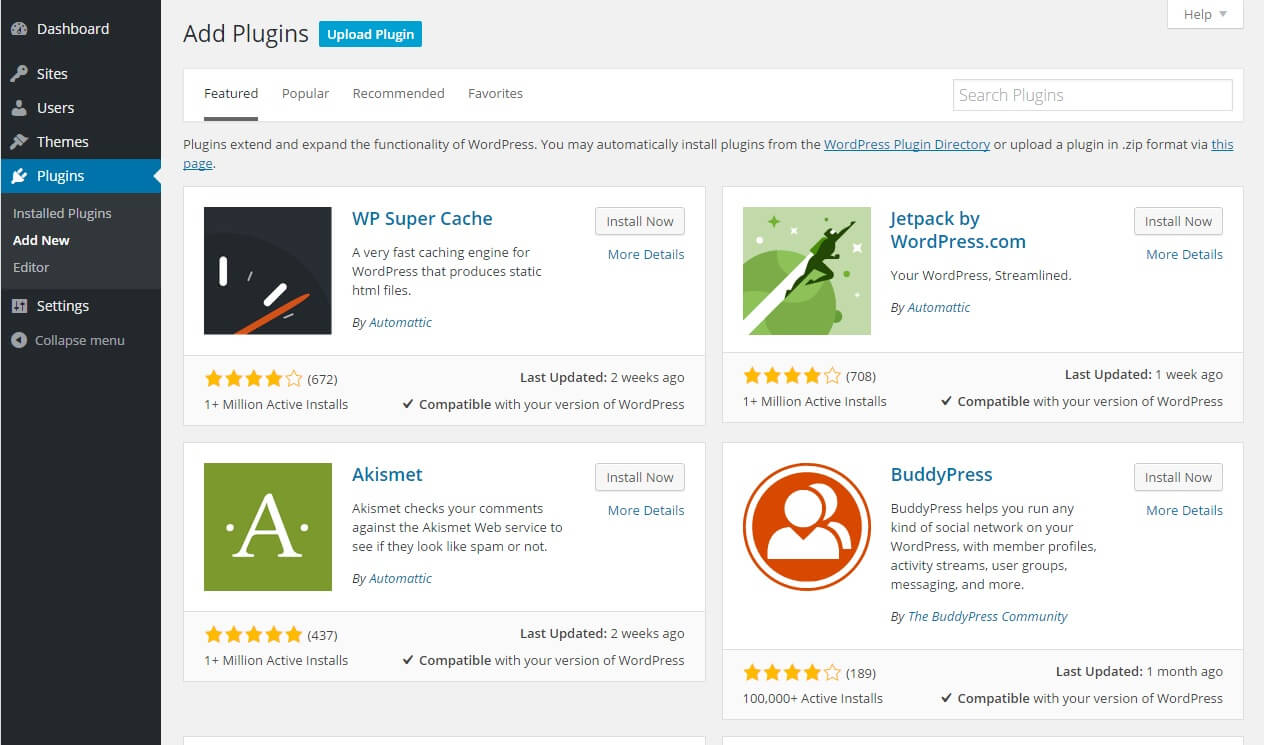Open the WP Super Cache plugin thumbnail
The width and height of the screenshot is (1264, 745).
pyautogui.click(x=267, y=270)
